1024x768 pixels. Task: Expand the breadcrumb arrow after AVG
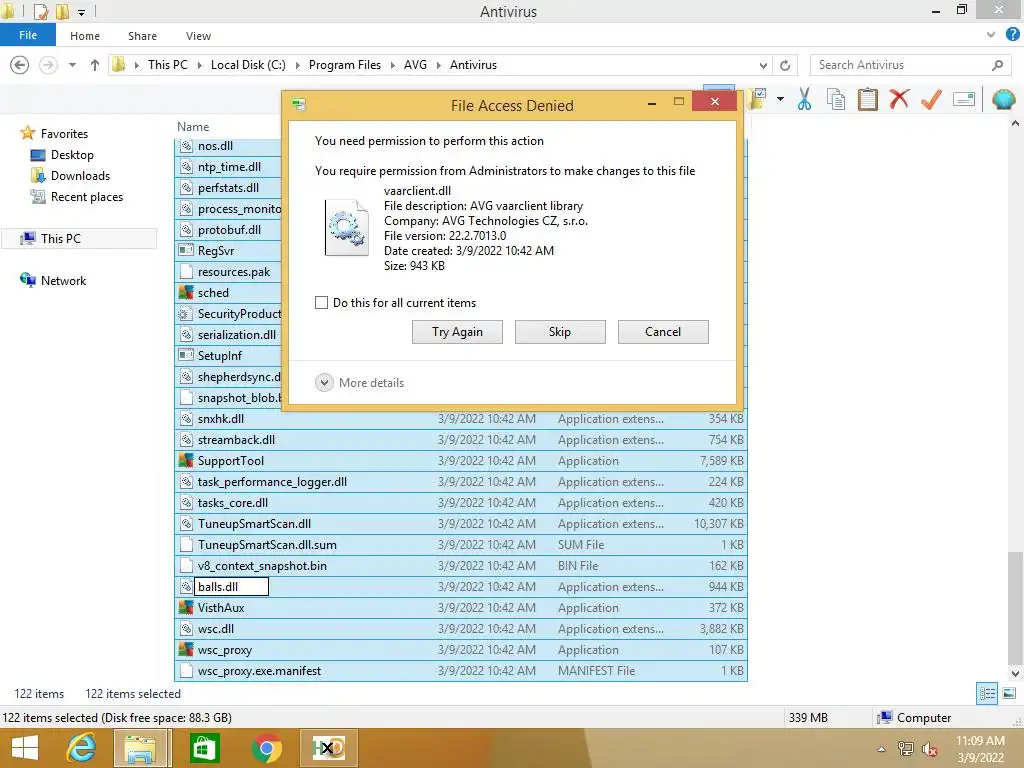coord(438,65)
